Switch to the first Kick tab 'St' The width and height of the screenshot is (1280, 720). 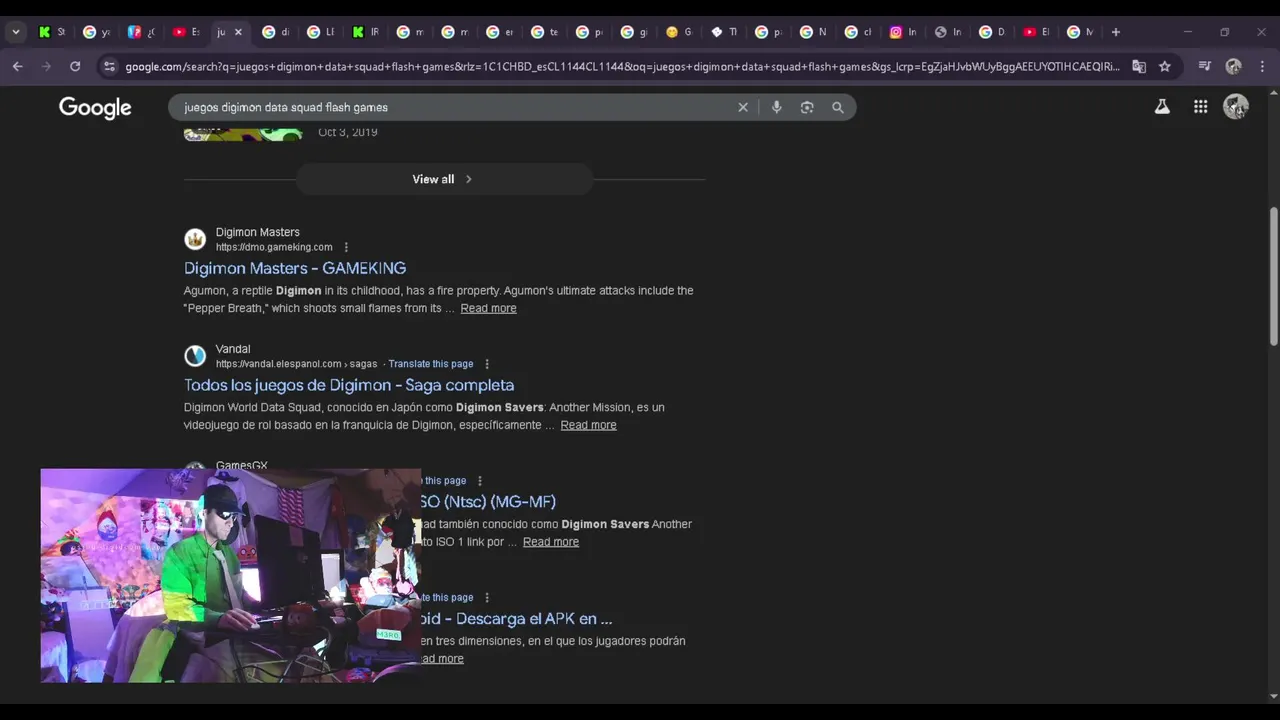click(51, 32)
